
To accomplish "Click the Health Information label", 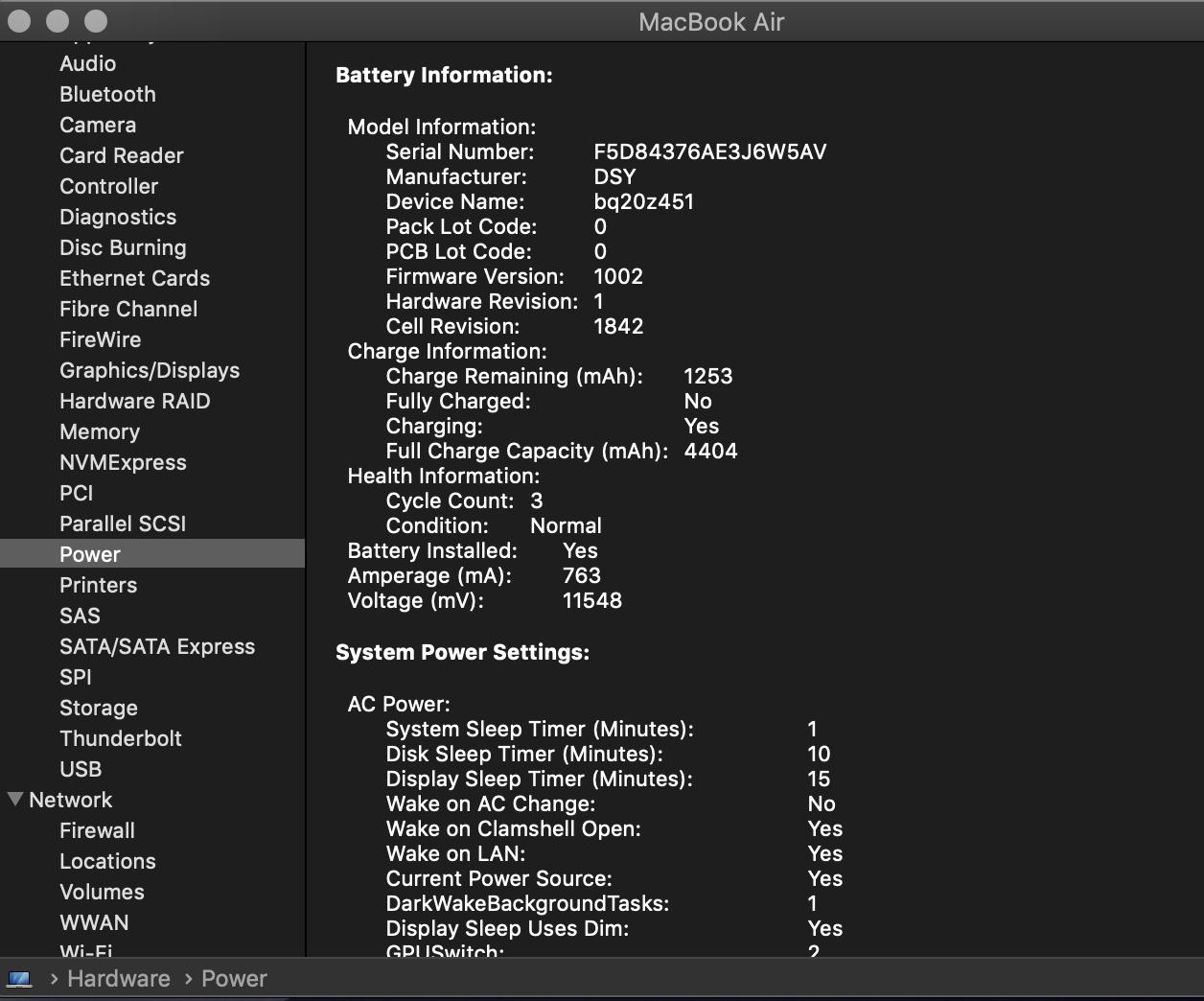I will point(443,476).
